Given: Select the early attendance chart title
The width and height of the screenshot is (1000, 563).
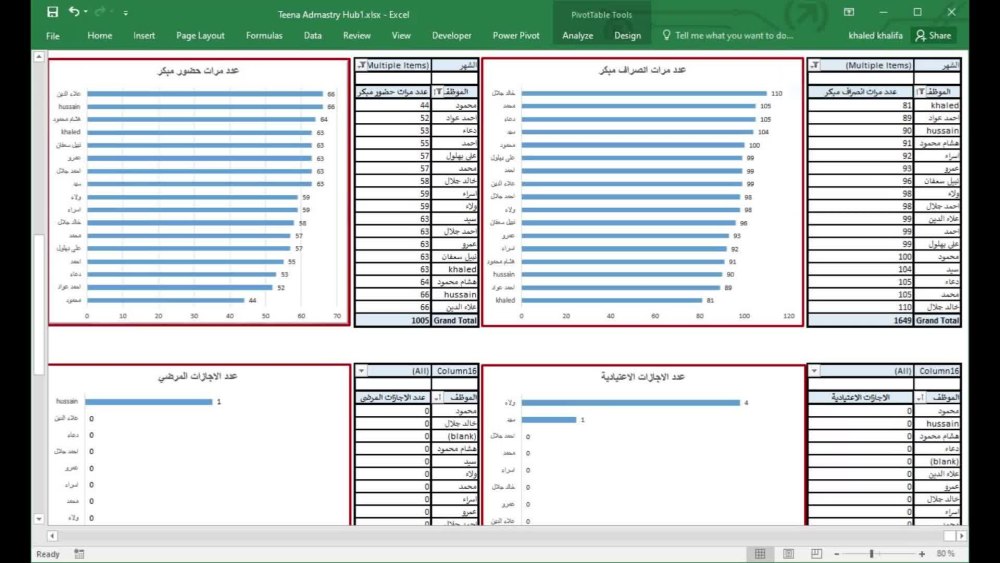Looking at the screenshot, I should 198,70.
